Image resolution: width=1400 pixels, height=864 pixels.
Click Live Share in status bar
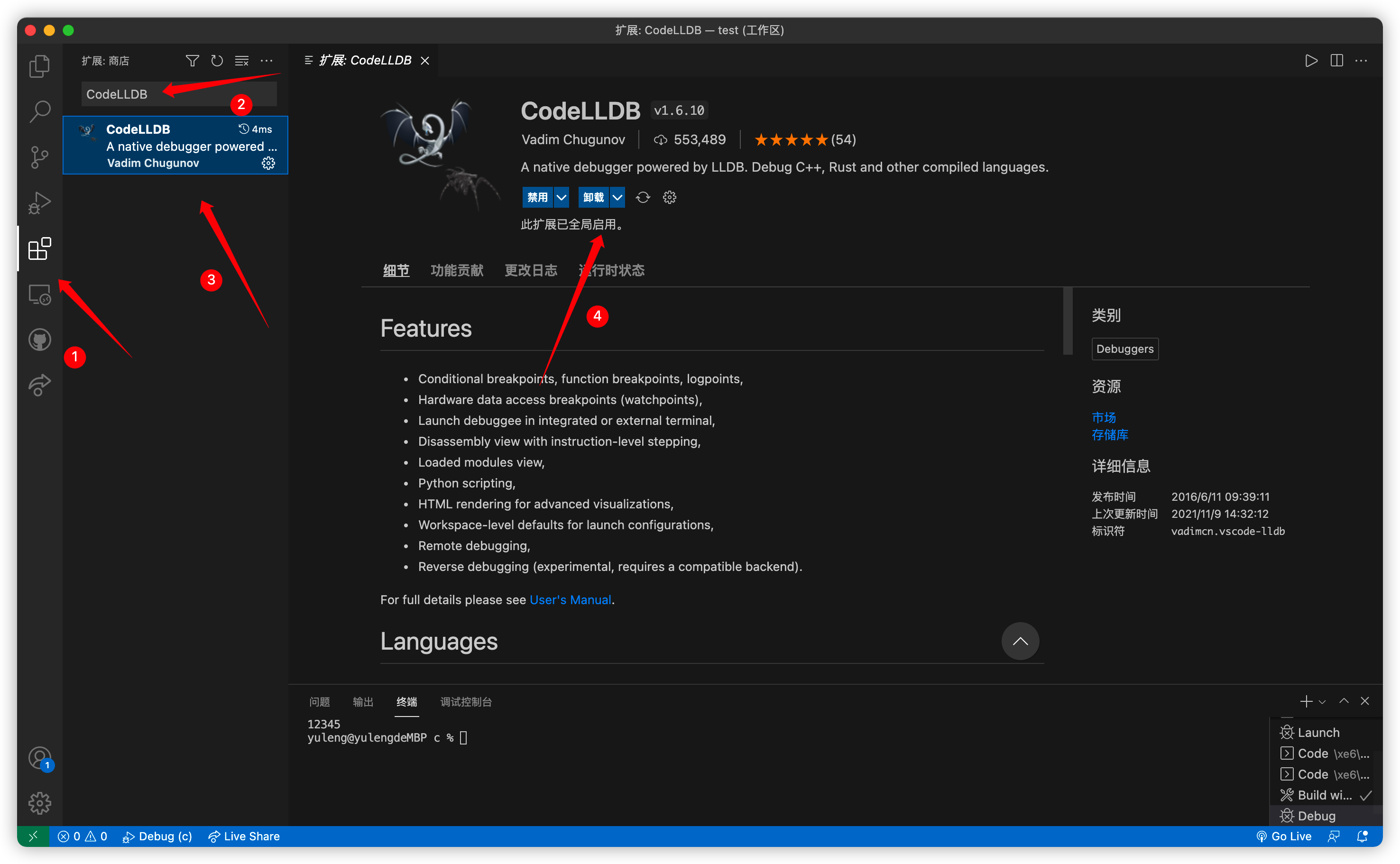[x=244, y=836]
